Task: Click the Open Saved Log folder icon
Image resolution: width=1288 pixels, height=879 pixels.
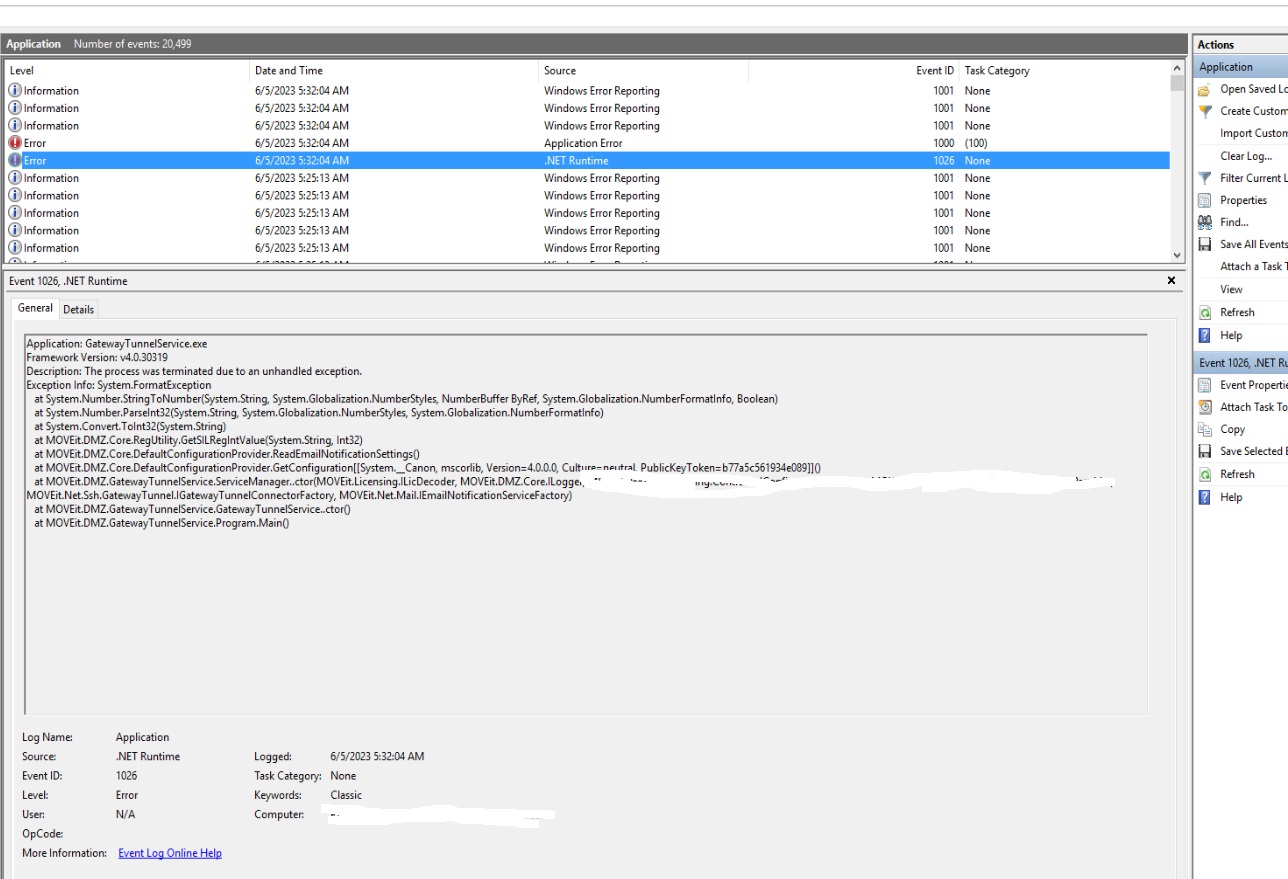Action: tap(1205, 89)
